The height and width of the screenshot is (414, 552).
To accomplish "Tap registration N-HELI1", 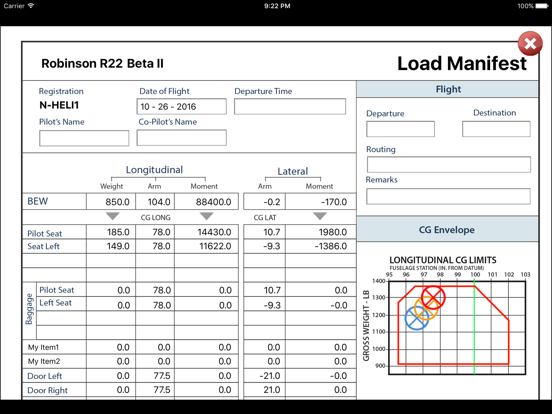I will click(x=59, y=105).
